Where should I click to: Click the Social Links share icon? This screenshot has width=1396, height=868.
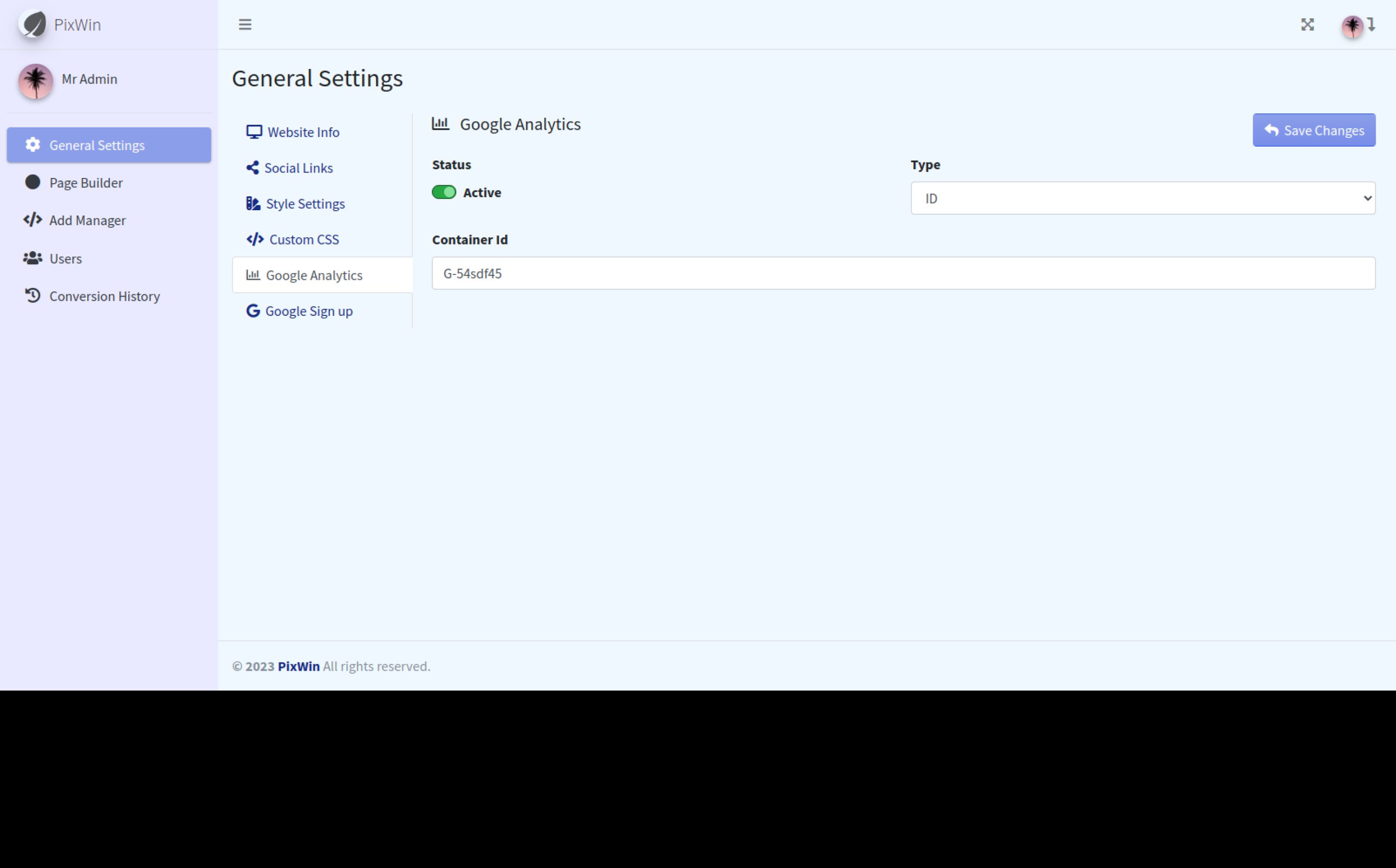click(x=253, y=168)
